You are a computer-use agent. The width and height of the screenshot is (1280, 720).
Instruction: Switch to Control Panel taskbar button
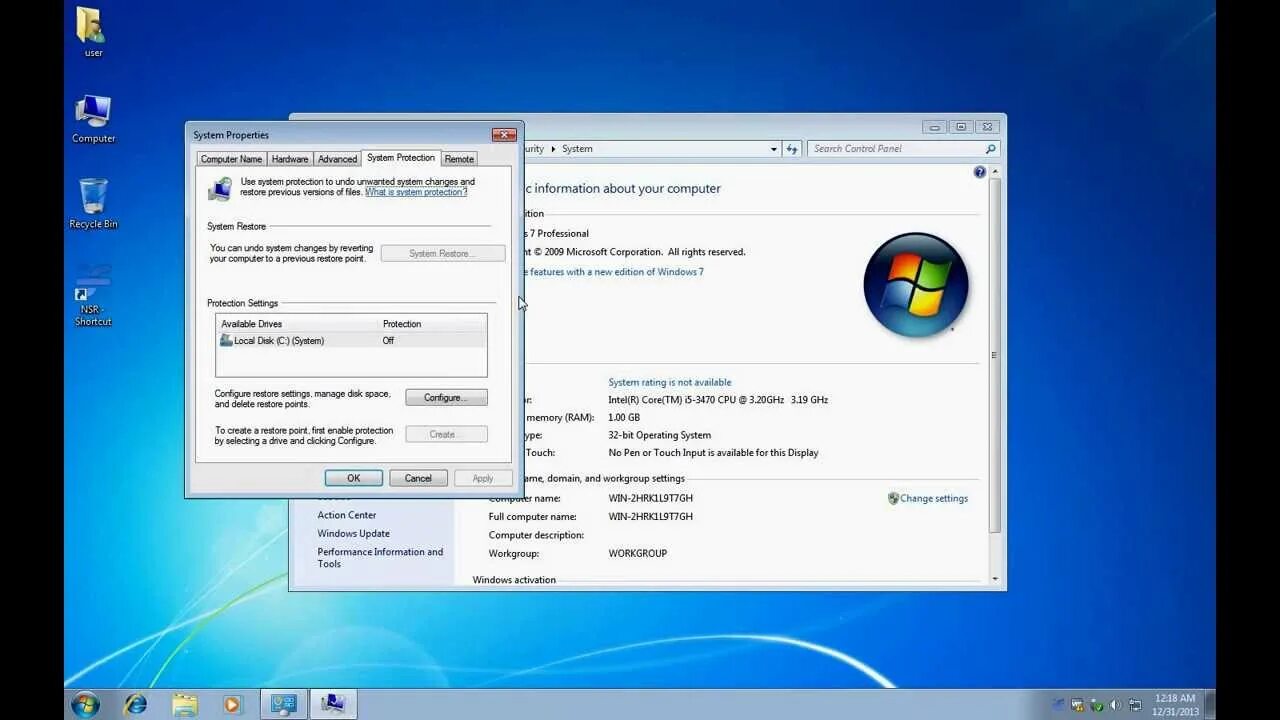pos(284,704)
